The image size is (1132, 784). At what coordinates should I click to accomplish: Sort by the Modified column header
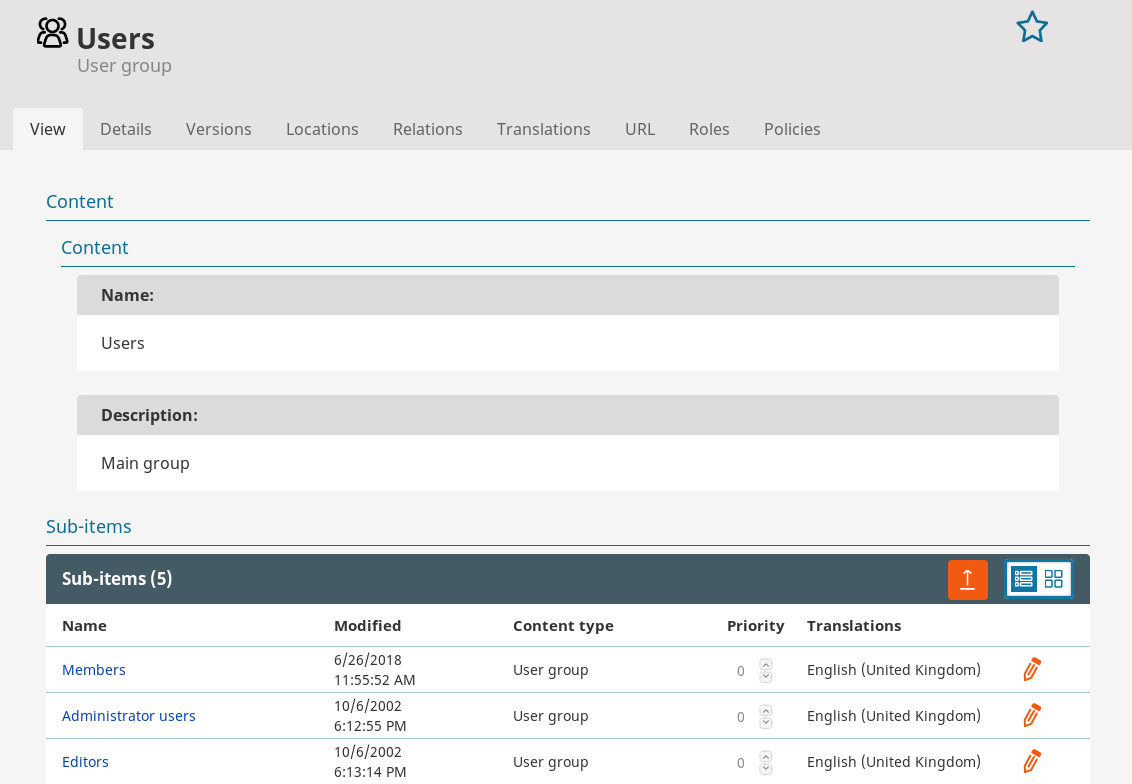pyautogui.click(x=367, y=626)
